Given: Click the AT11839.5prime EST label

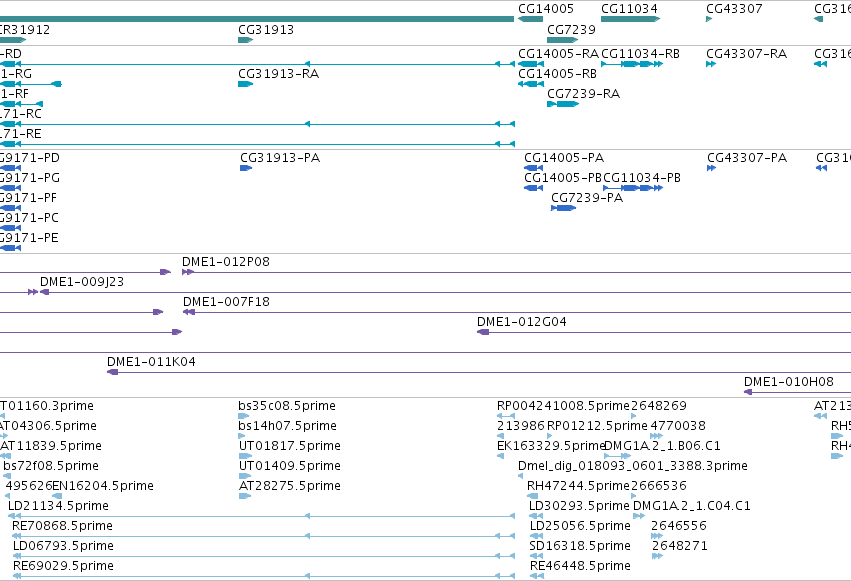Looking at the screenshot, I should [50, 445].
